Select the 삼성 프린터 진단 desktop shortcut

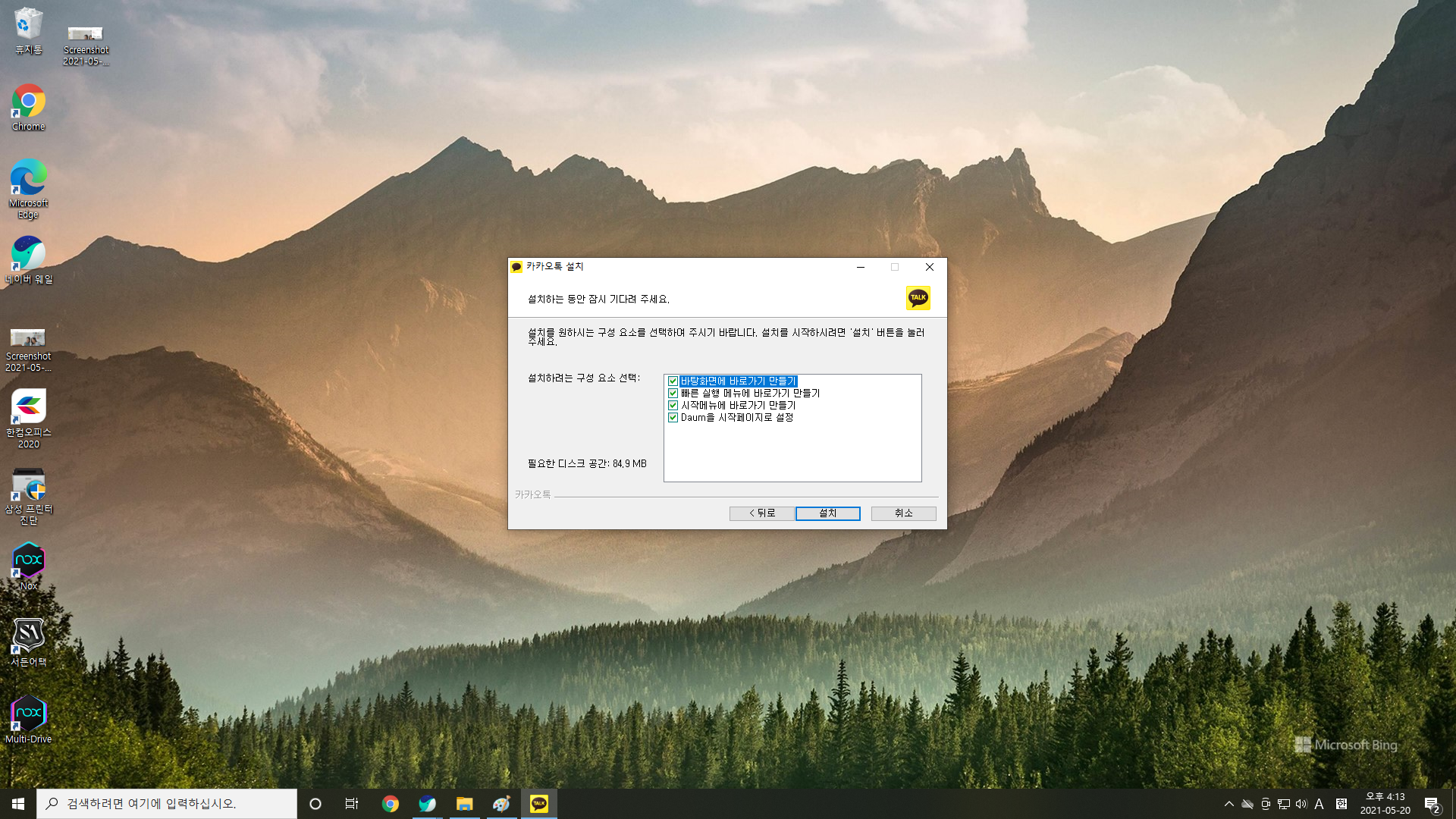click(x=29, y=496)
